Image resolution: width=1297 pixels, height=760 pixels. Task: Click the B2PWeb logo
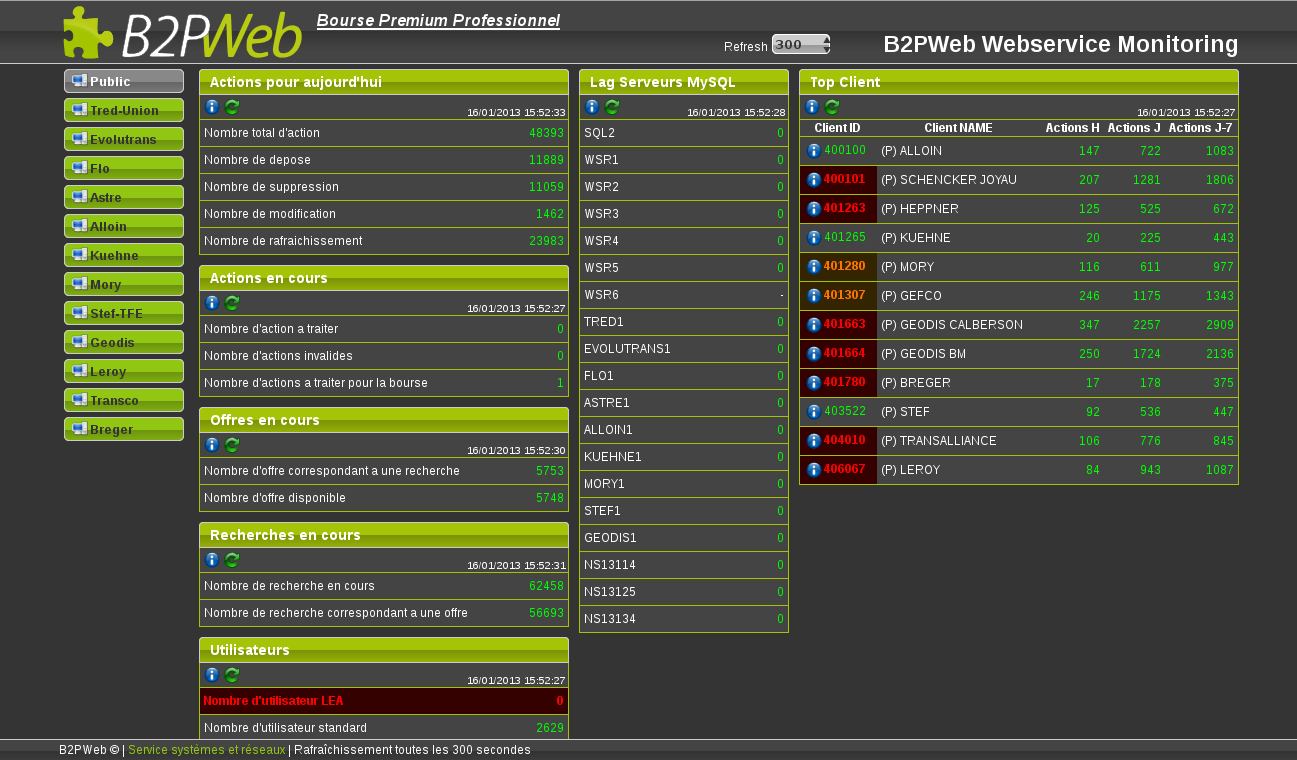pyautogui.click(x=183, y=34)
